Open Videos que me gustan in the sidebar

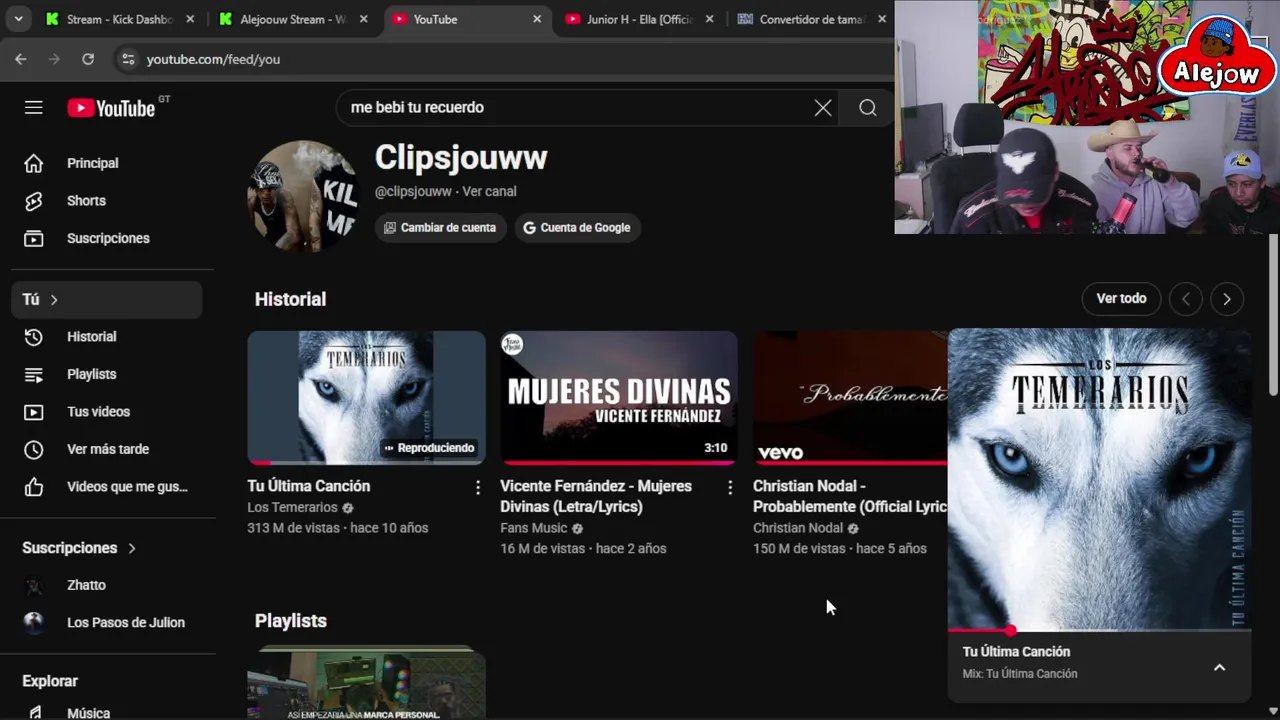click(x=107, y=487)
